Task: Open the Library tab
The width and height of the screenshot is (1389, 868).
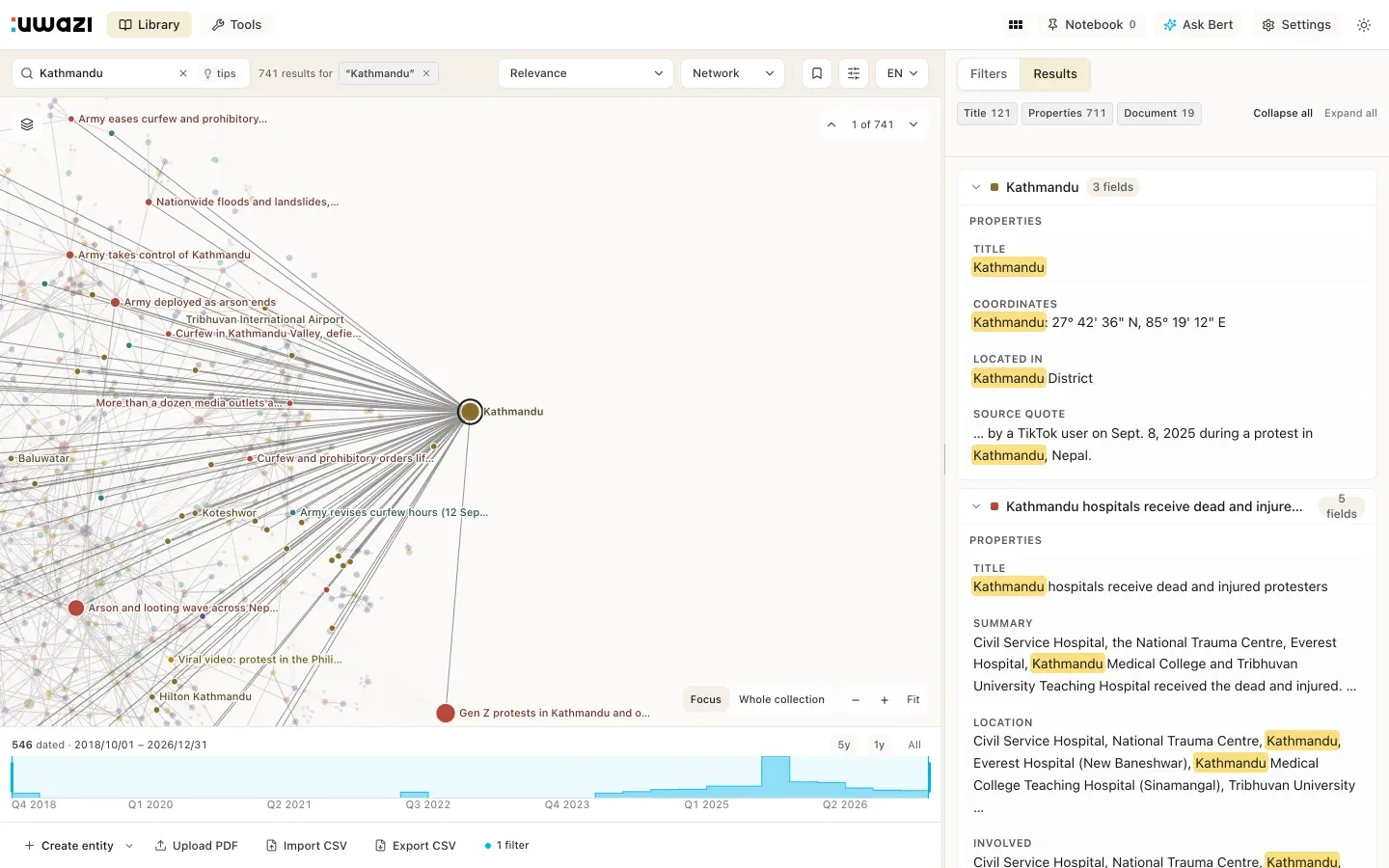Action: point(150,25)
